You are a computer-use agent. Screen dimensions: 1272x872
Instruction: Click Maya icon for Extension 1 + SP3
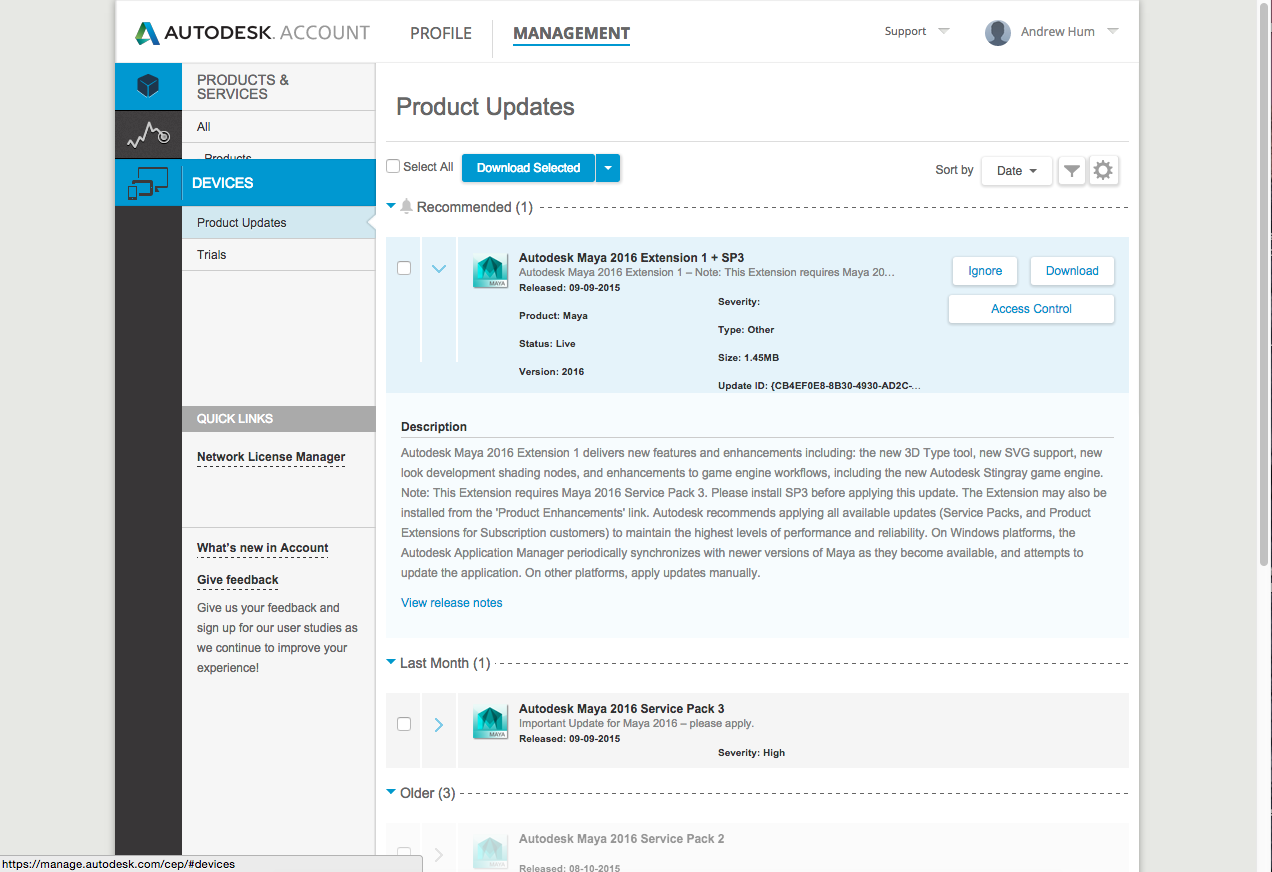coord(490,272)
